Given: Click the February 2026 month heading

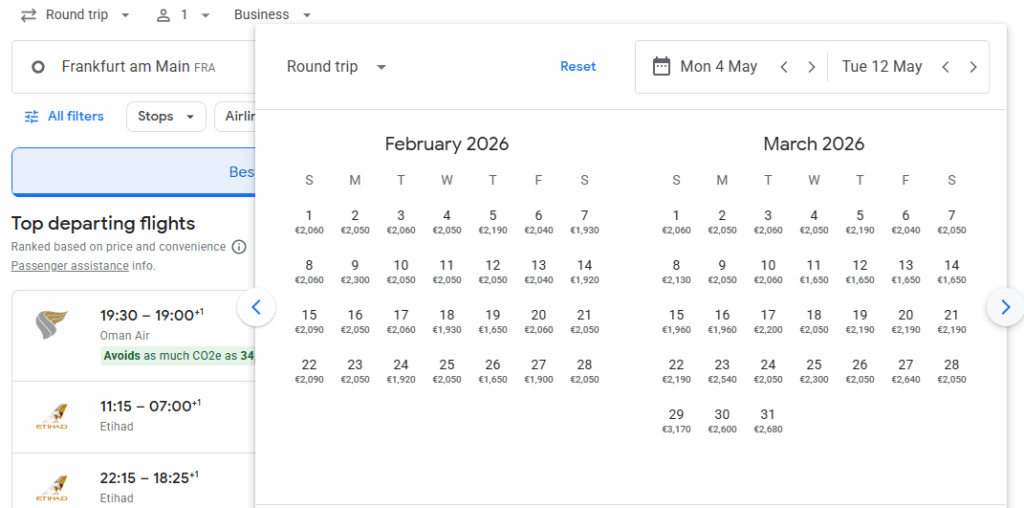Looking at the screenshot, I should 447,144.
